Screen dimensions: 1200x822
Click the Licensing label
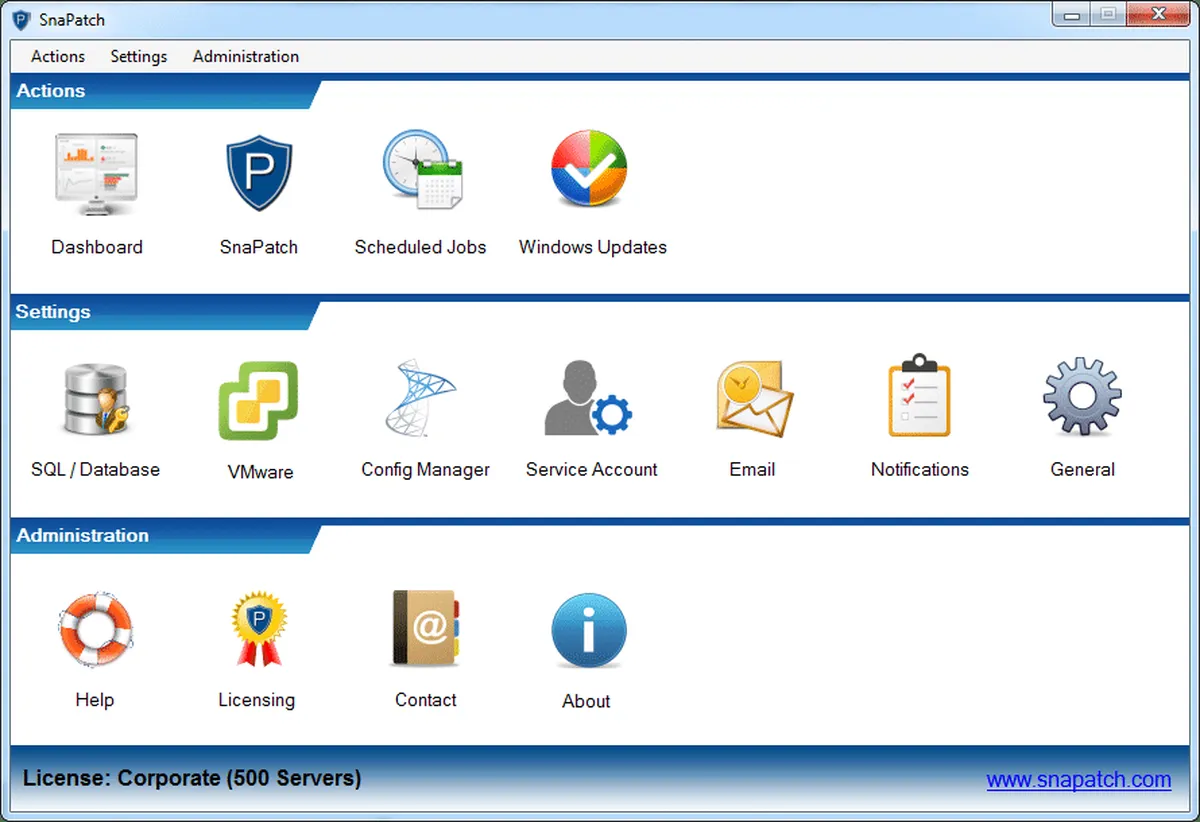(x=257, y=700)
